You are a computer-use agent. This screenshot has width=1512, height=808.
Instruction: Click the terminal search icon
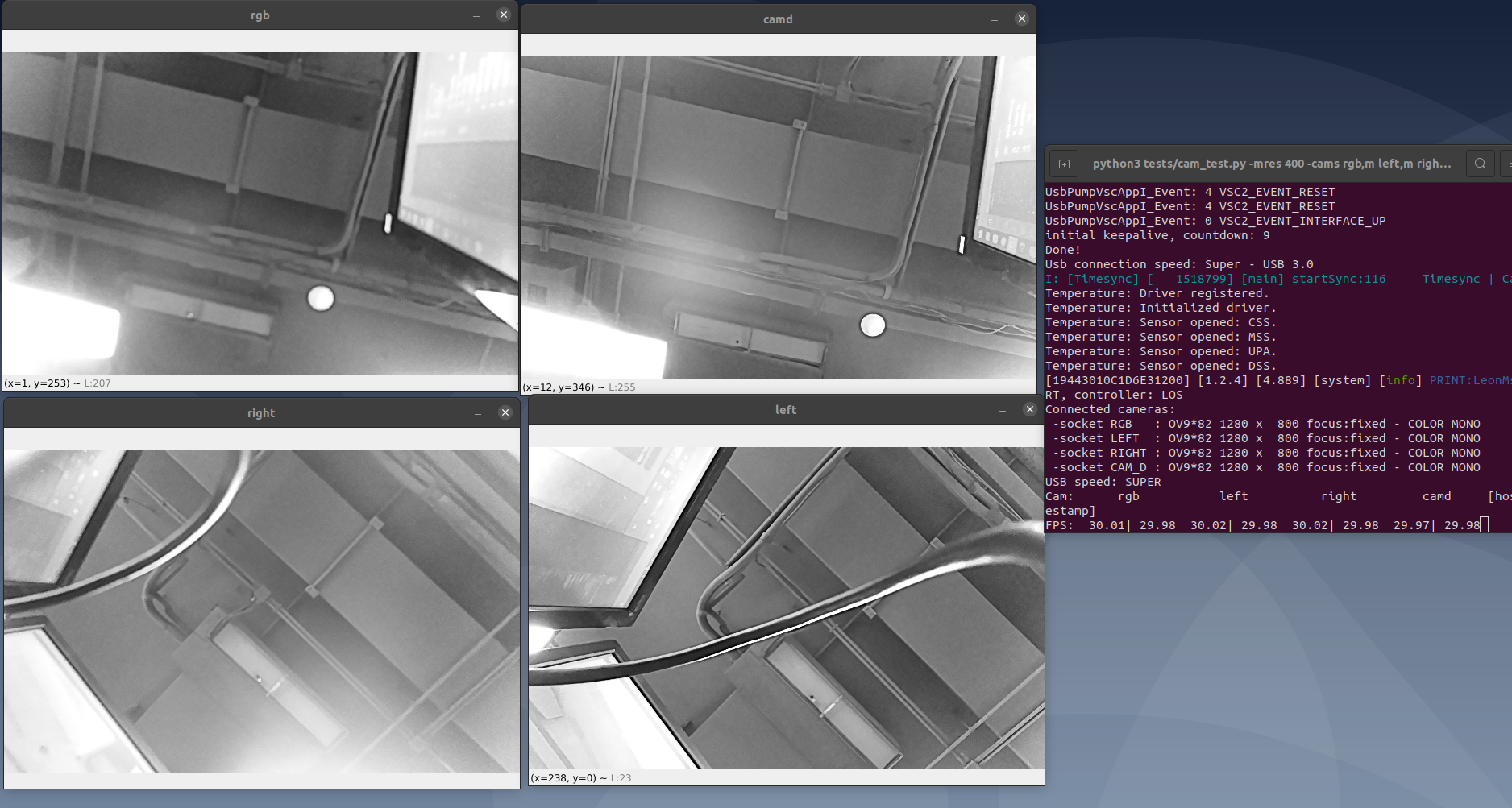(x=1480, y=164)
